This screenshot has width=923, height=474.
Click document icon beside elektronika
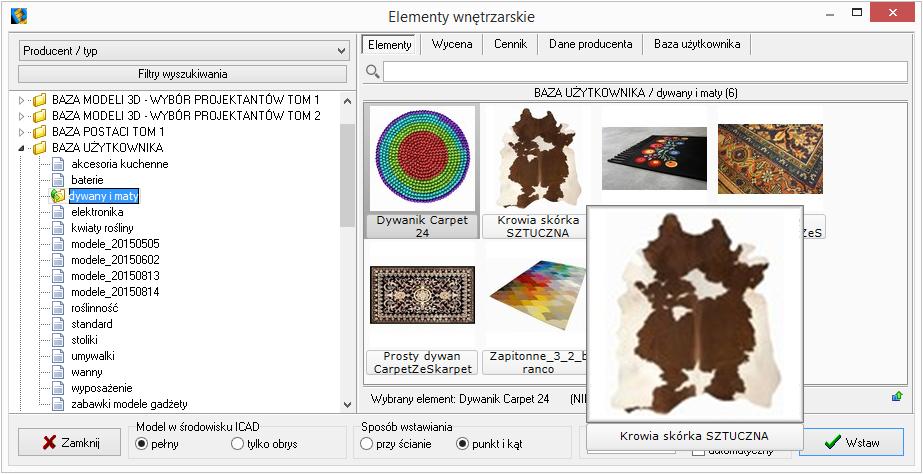(58, 211)
